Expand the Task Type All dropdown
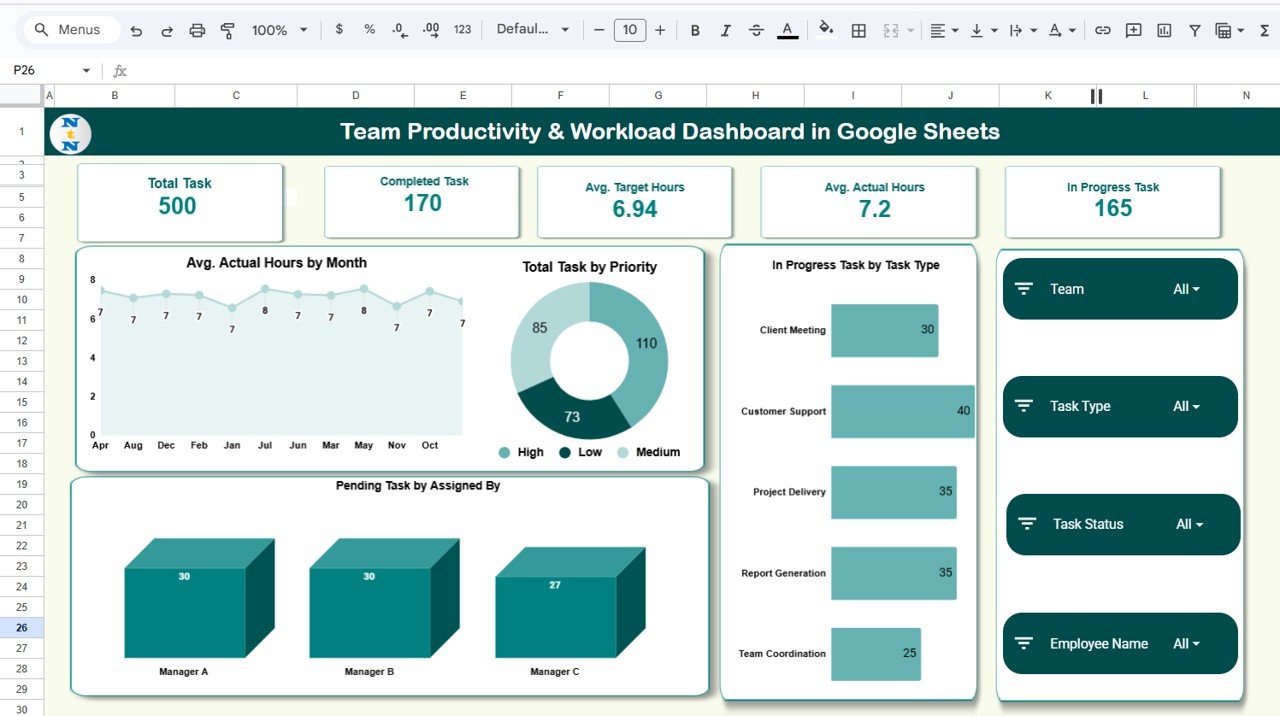Viewport: 1280px width, 716px height. [x=1186, y=406]
